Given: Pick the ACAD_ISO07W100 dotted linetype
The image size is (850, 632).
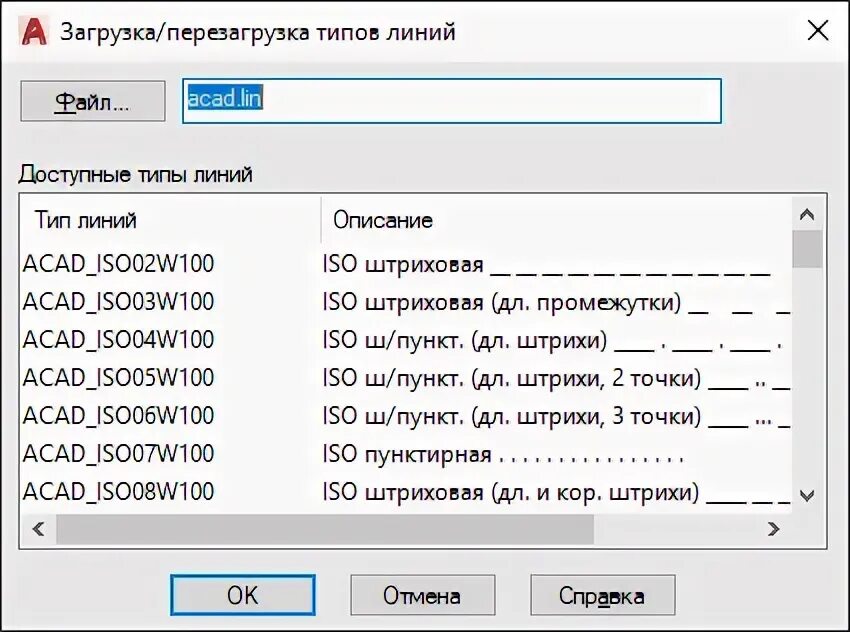Looking at the screenshot, I should 118,454.
